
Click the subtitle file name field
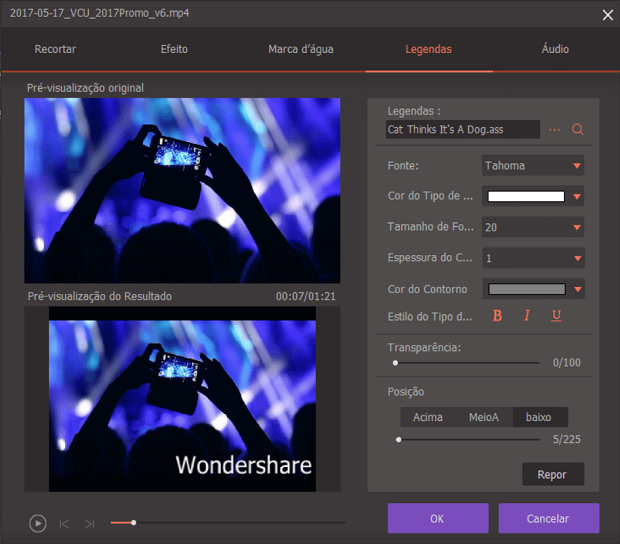pyautogui.click(x=462, y=130)
